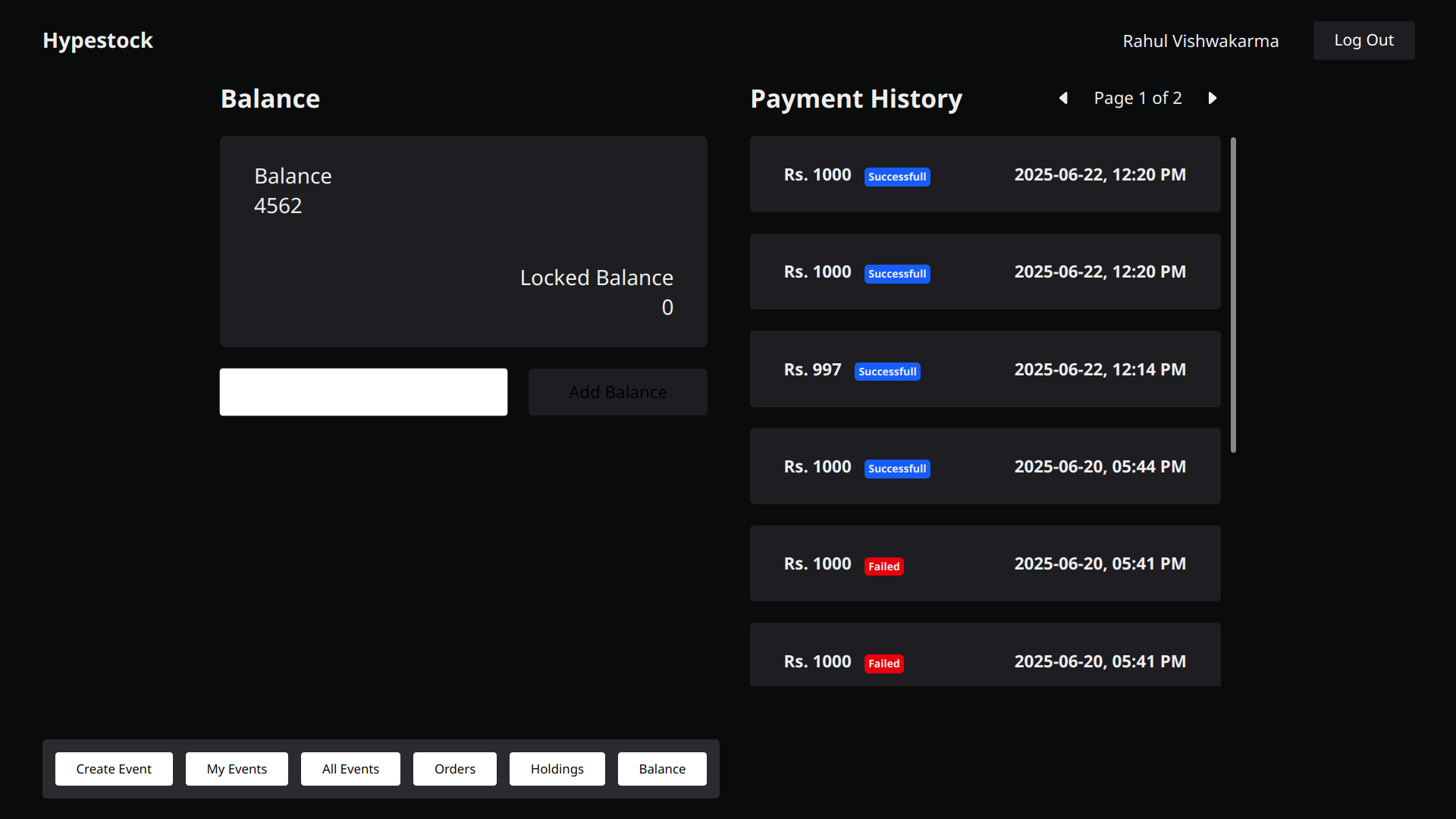Screen dimensions: 1456x819
Task: Click the Failed badge dated 05:41 PM
Action: 883,566
